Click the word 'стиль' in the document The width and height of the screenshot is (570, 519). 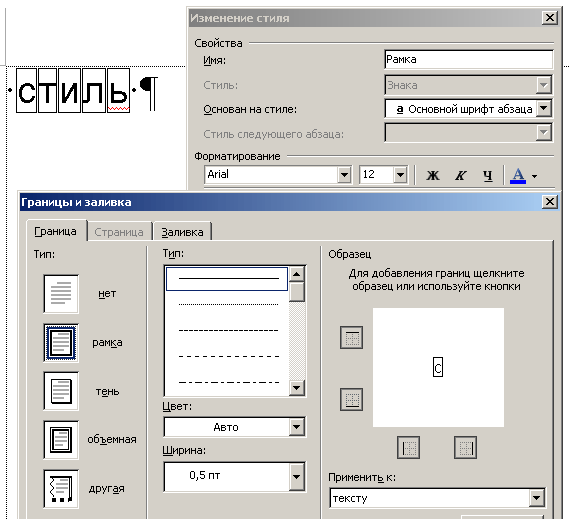(x=73, y=91)
